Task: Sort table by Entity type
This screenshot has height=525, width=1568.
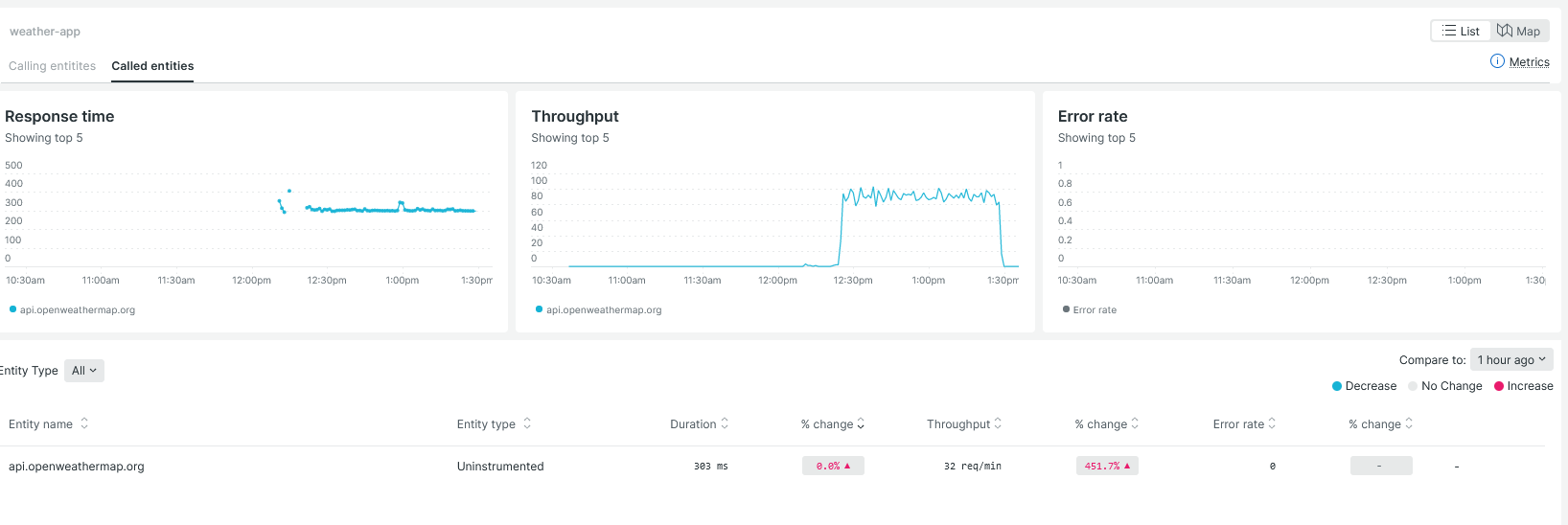Action: point(494,423)
